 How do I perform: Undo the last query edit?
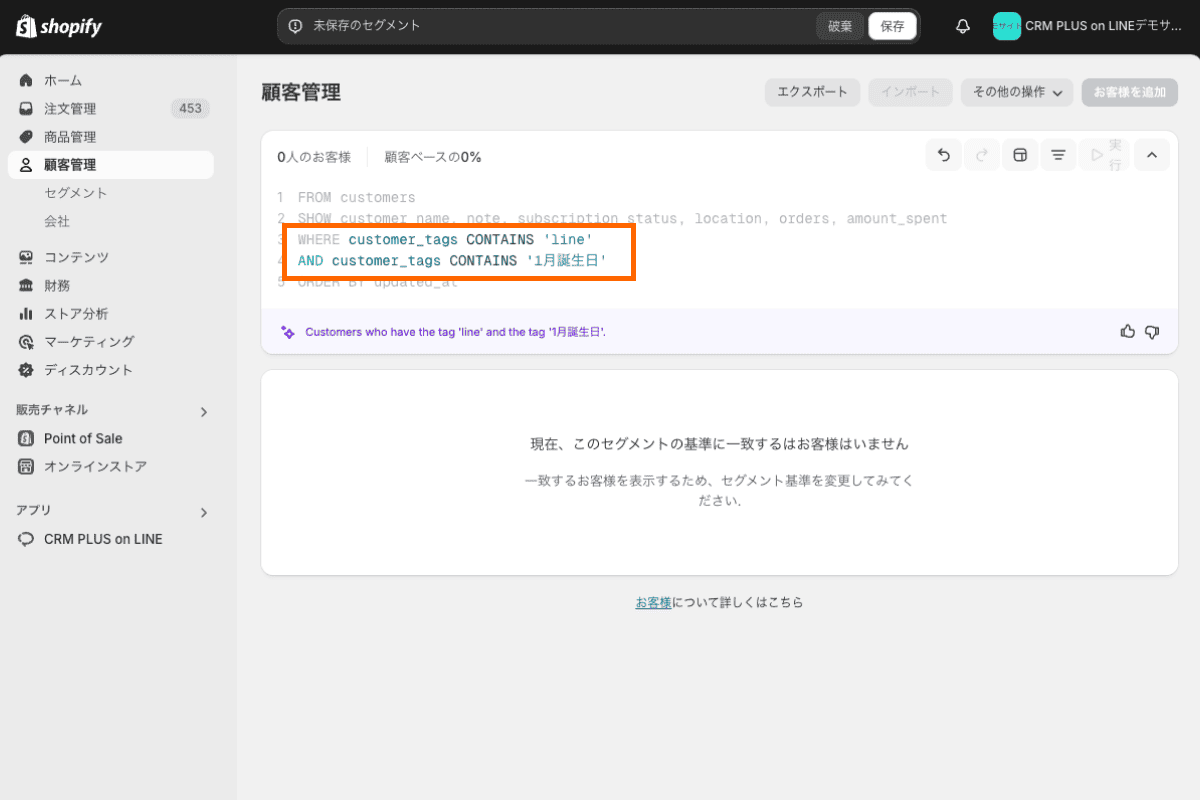click(943, 155)
